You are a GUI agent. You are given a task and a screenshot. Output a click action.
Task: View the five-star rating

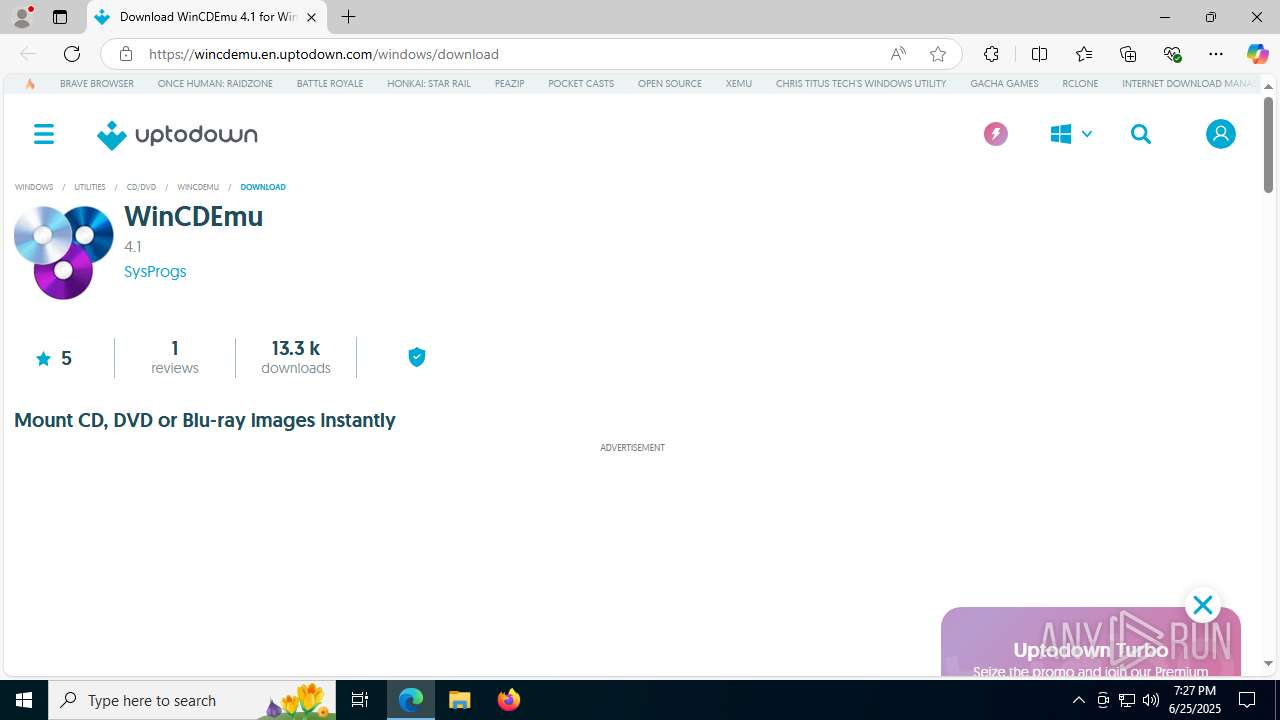(x=54, y=358)
